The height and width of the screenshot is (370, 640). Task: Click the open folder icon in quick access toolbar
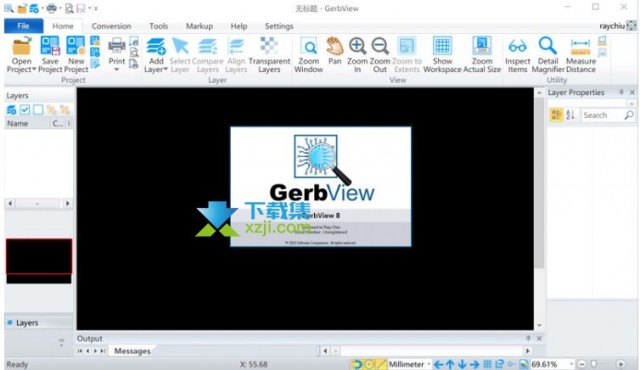[x=22, y=8]
